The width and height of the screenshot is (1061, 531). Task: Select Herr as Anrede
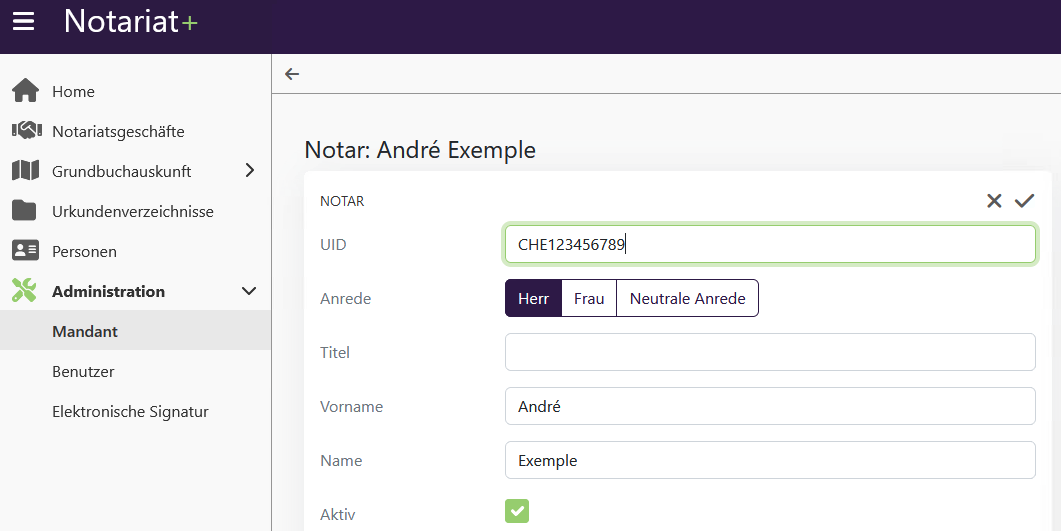pos(533,298)
